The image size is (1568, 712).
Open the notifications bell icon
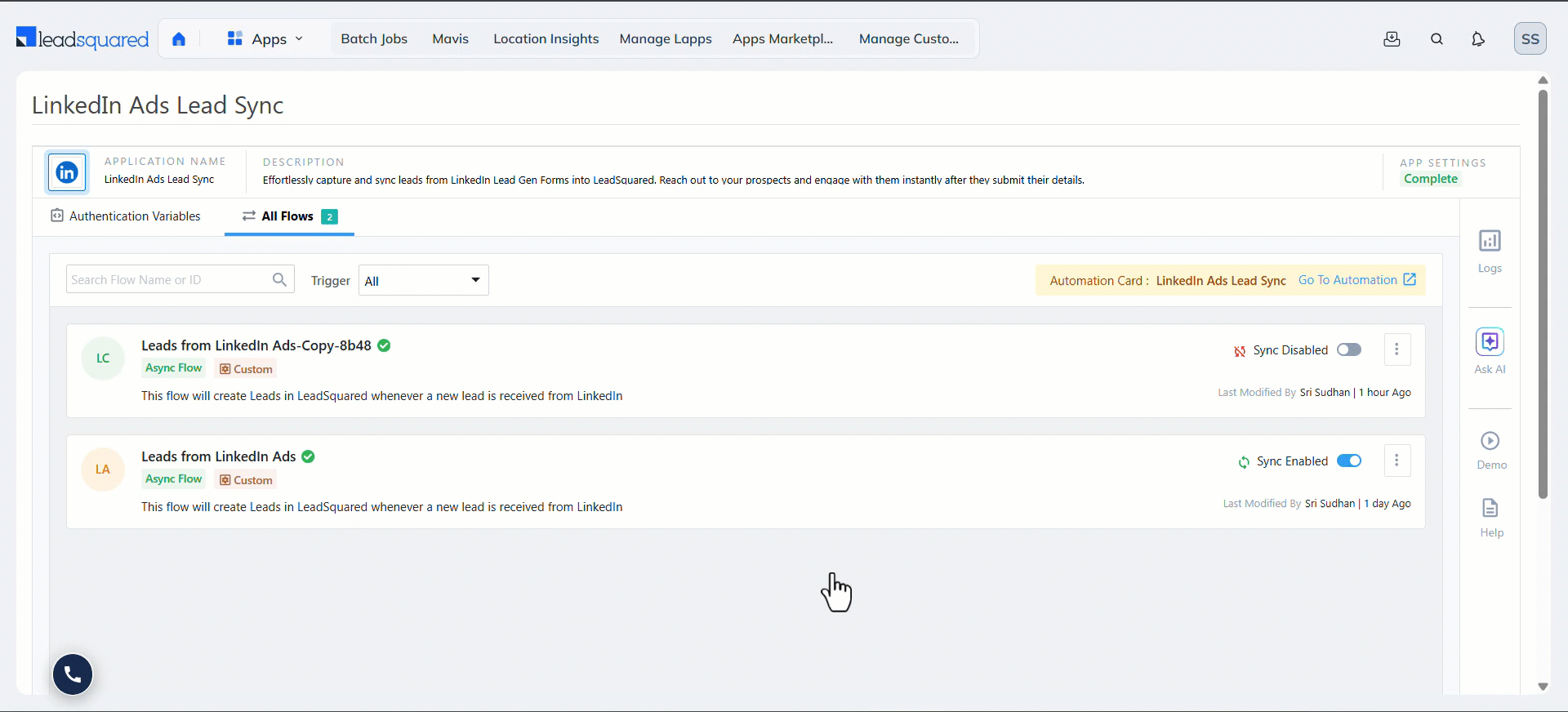point(1478,39)
